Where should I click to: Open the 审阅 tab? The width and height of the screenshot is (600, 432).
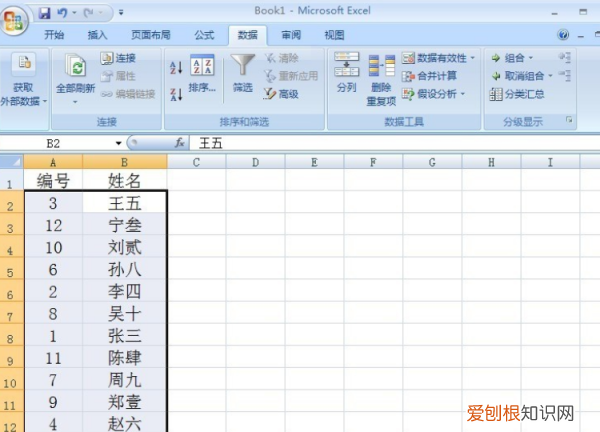[291, 35]
